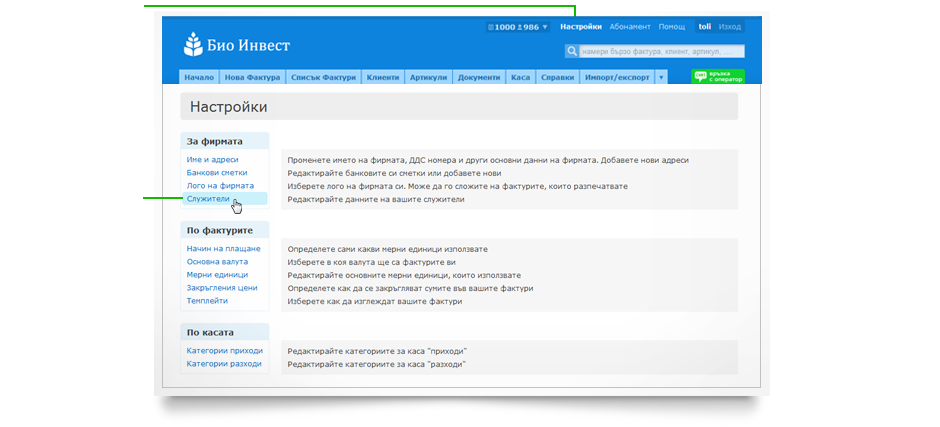Switch to the Клиенти tab
Image resolution: width=940 pixels, height=427 pixels.
click(383, 77)
